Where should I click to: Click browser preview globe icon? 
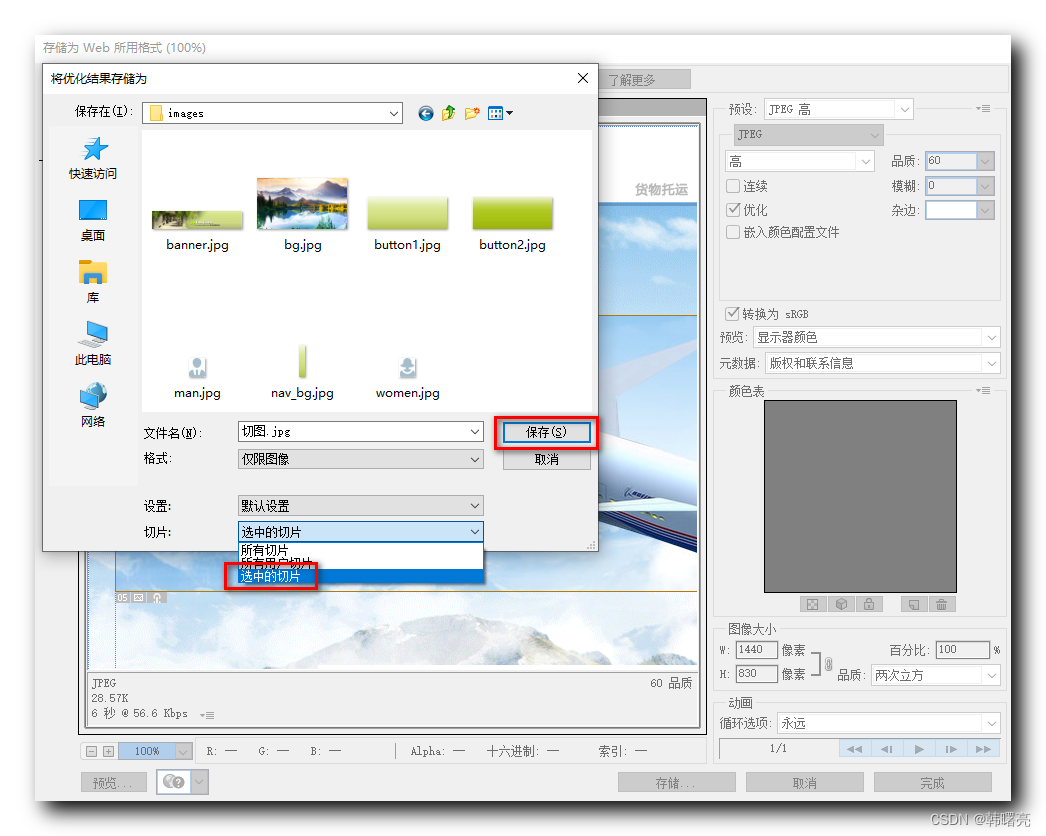[173, 781]
